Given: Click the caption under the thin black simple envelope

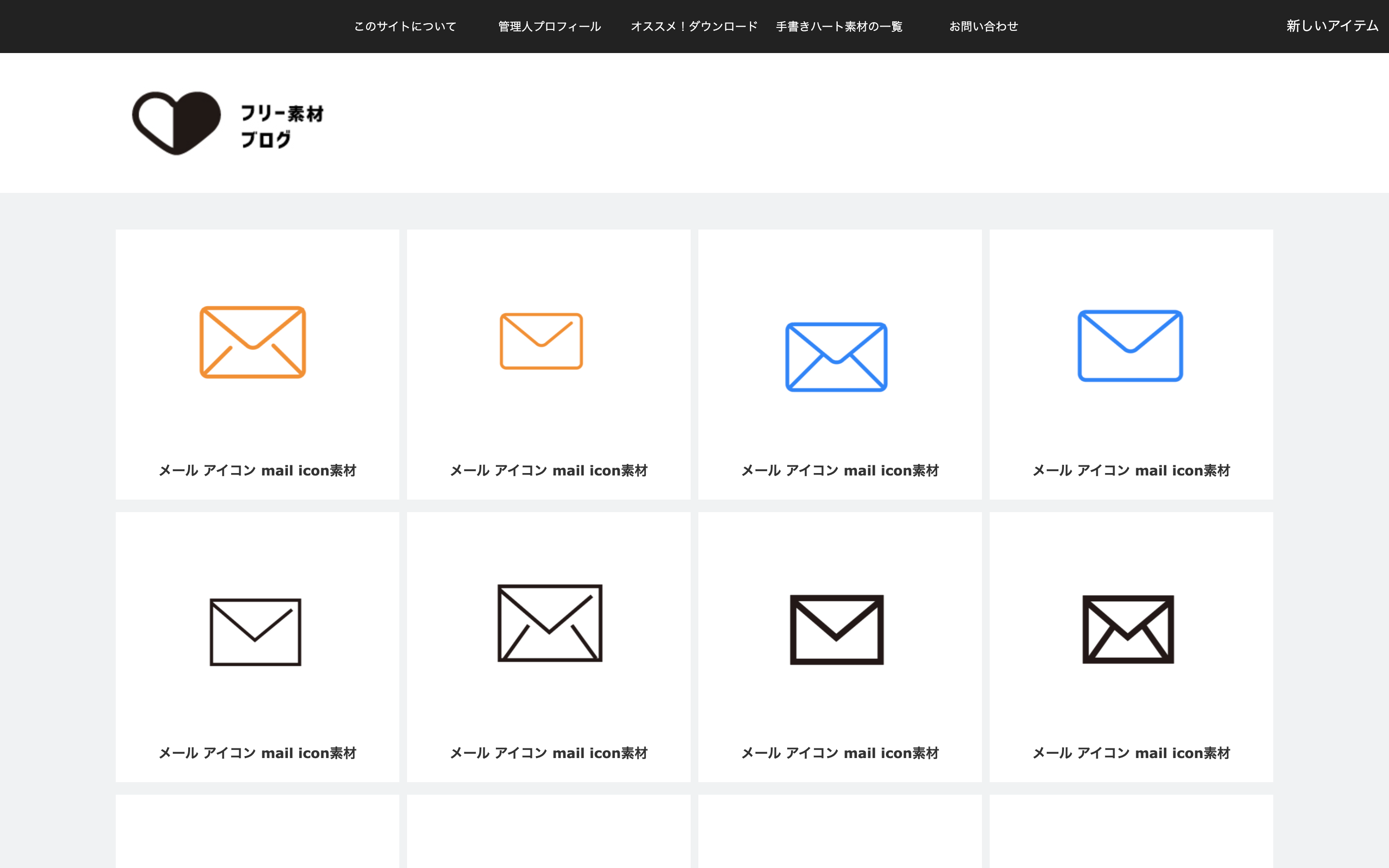Looking at the screenshot, I should pos(257,753).
